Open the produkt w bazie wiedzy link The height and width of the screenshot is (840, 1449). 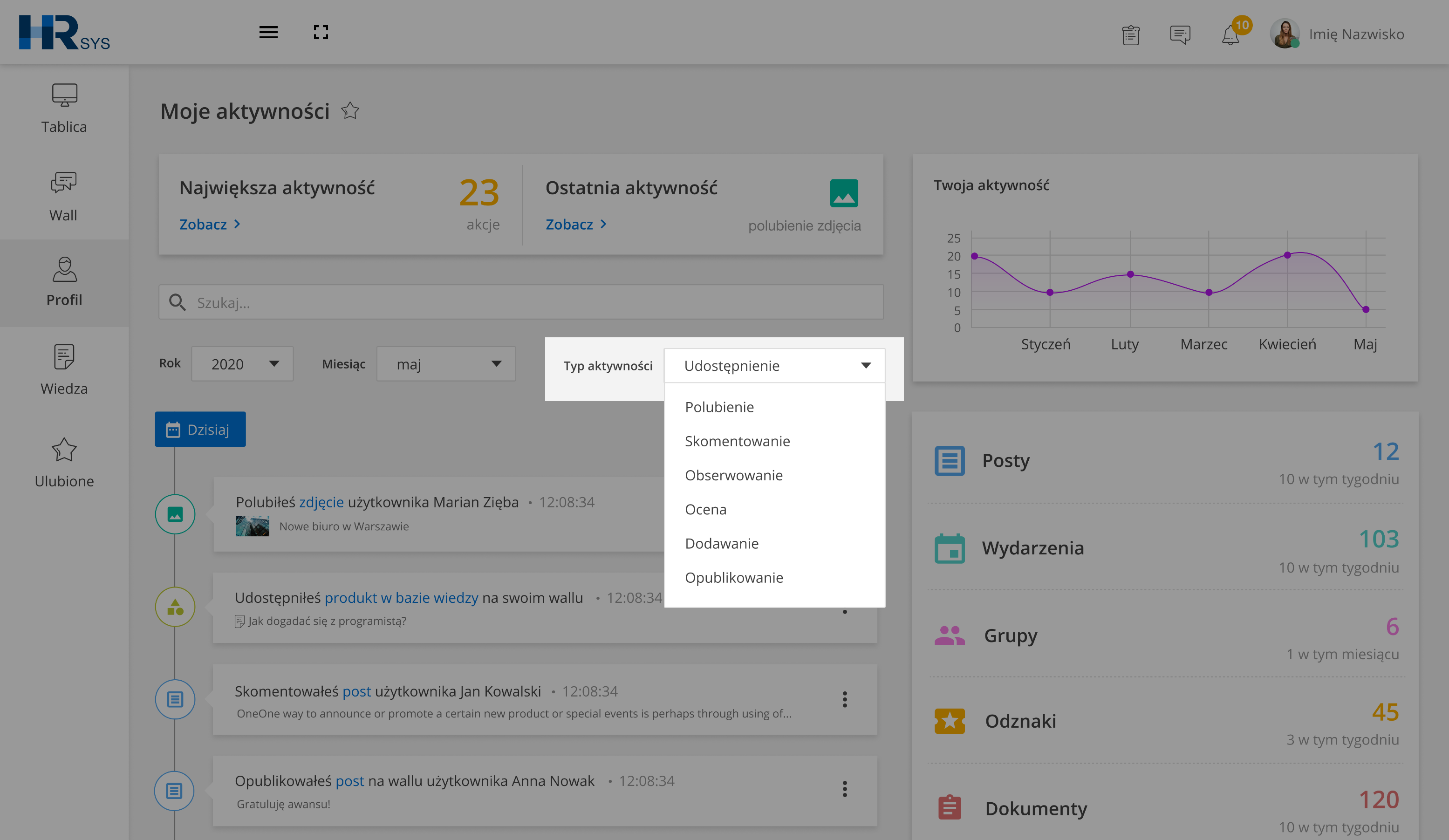coord(401,598)
